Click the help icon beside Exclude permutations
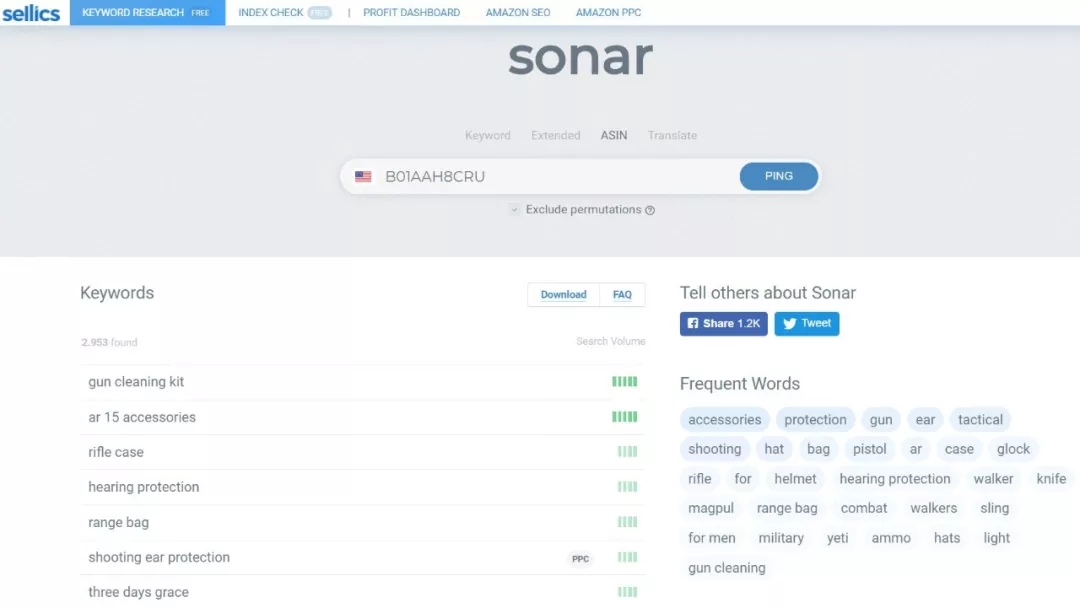Viewport: 1080px width, 608px height. point(650,210)
